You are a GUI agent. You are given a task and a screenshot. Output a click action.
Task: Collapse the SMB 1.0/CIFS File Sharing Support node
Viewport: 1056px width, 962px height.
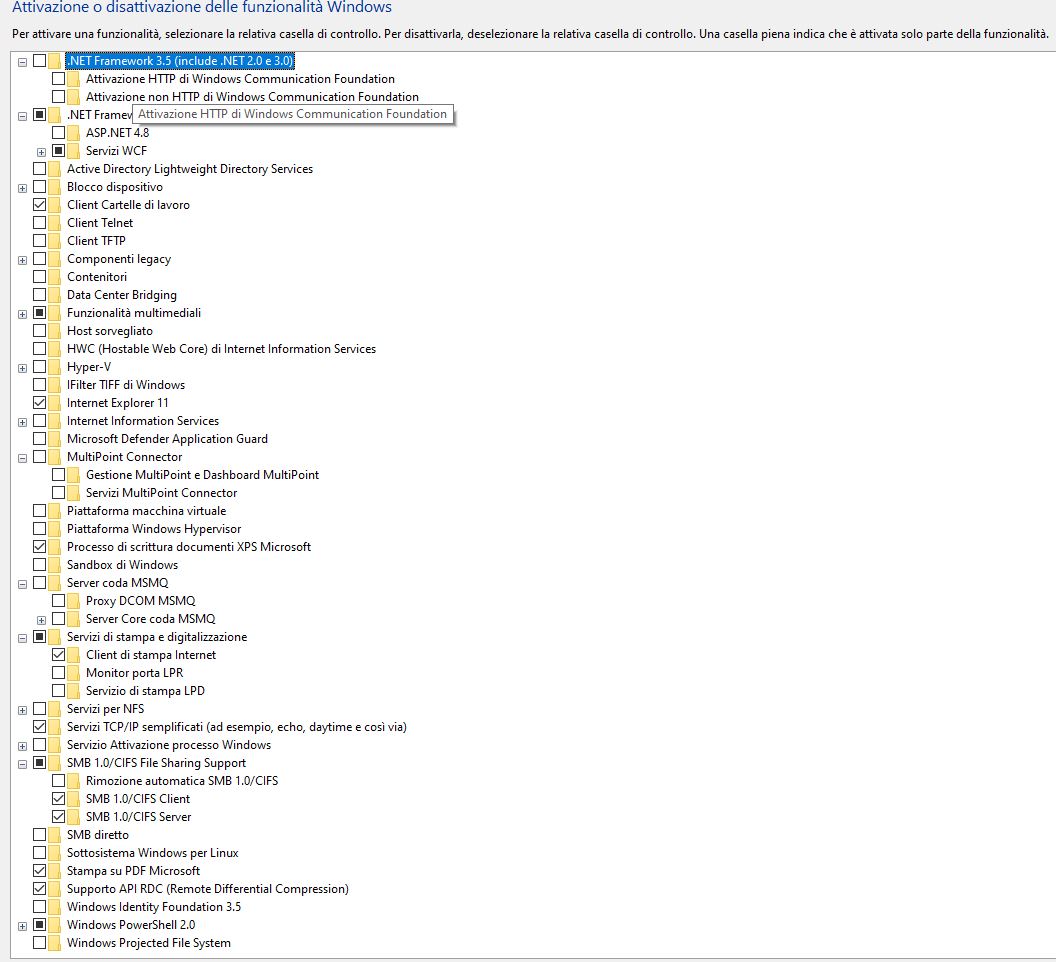(22, 765)
